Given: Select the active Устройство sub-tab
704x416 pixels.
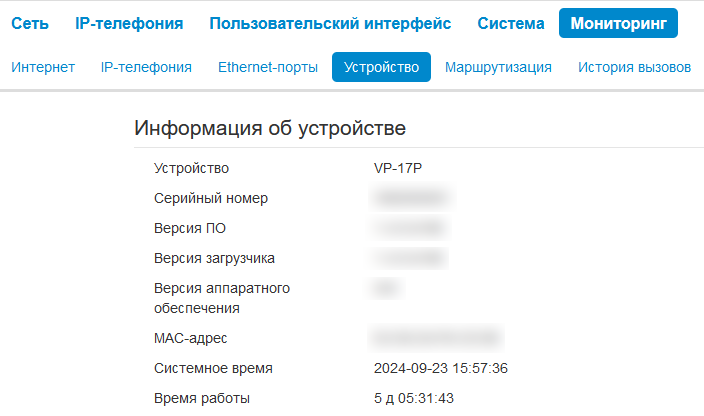Looking at the screenshot, I should click(x=381, y=67).
